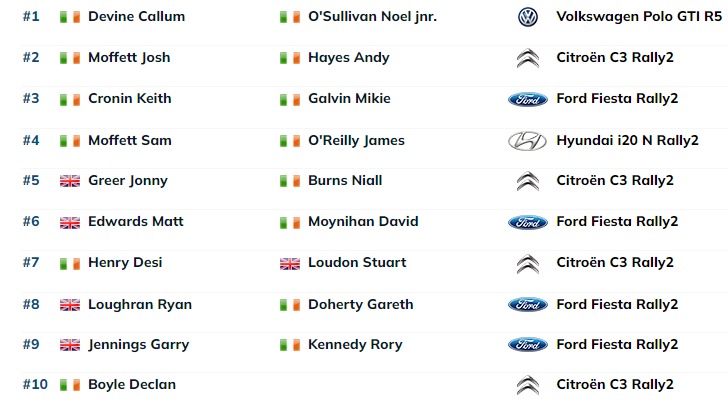Select driver Edwards Matt
Viewport: 728px width, 404px height.
tap(136, 222)
